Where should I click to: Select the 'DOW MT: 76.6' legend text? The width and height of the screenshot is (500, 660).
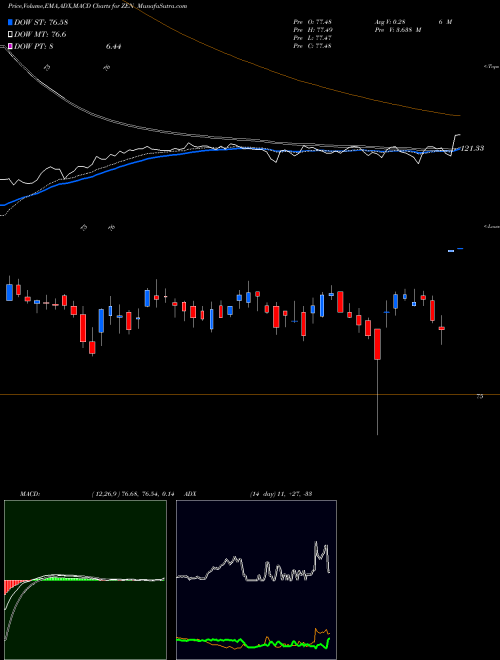40,34
